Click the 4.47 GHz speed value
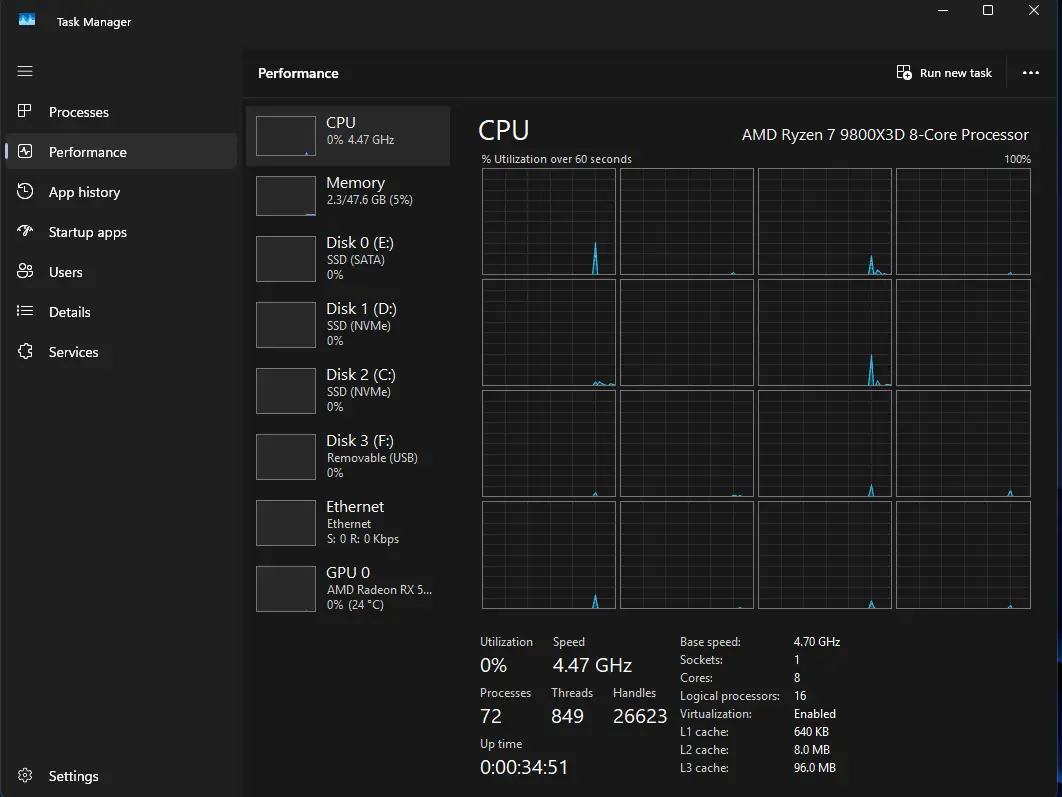Image resolution: width=1062 pixels, height=797 pixels. [x=592, y=665]
